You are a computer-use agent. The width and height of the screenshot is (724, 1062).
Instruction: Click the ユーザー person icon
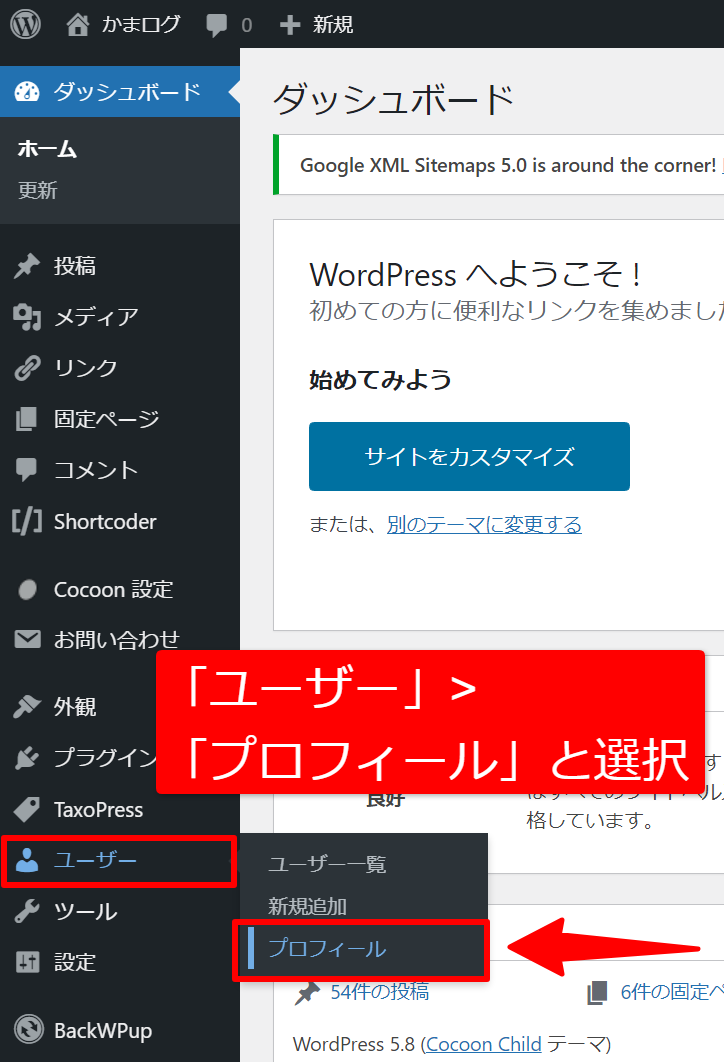point(27,860)
